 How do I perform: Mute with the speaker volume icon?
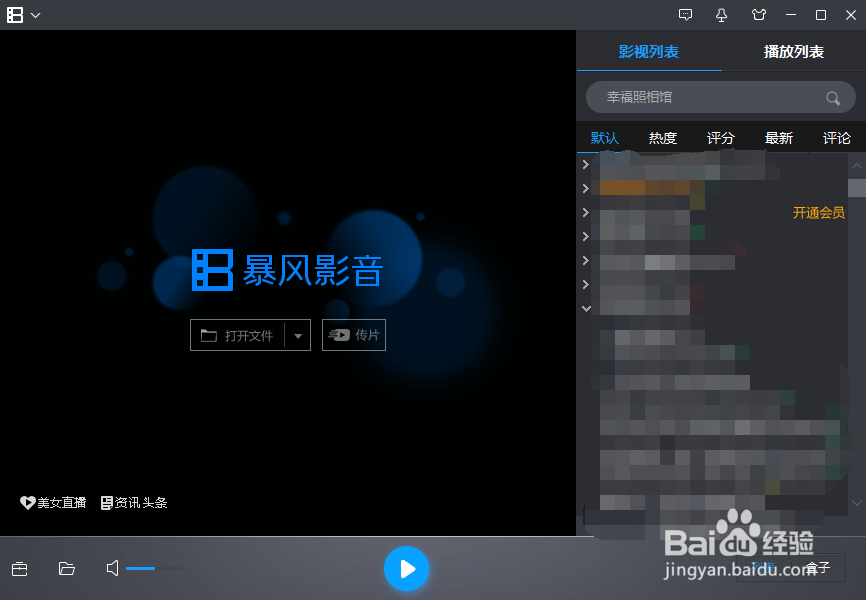coord(112,568)
